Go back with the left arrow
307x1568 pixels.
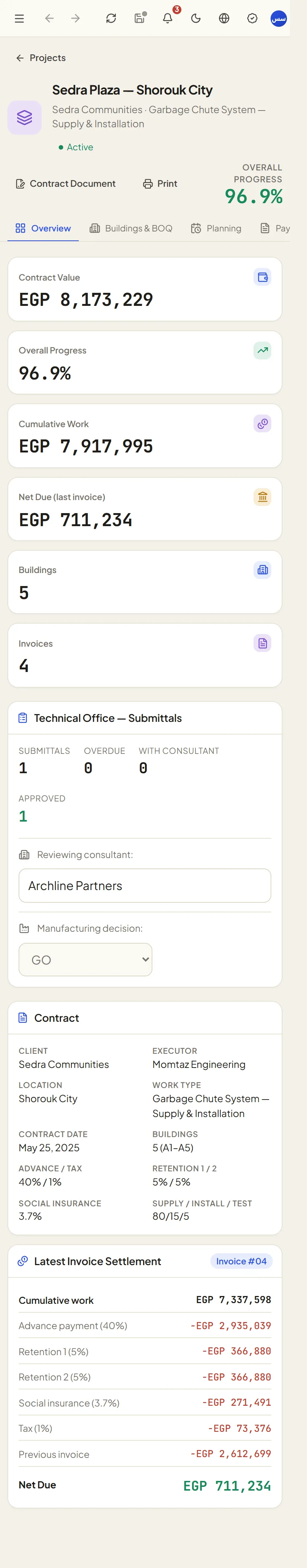point(49,18)
